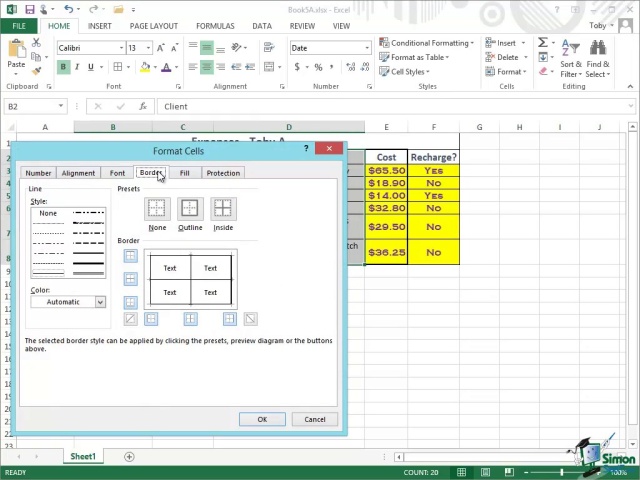640x480 pixels.
Task: Click the diagonal up border button
Action: point(131,319)
